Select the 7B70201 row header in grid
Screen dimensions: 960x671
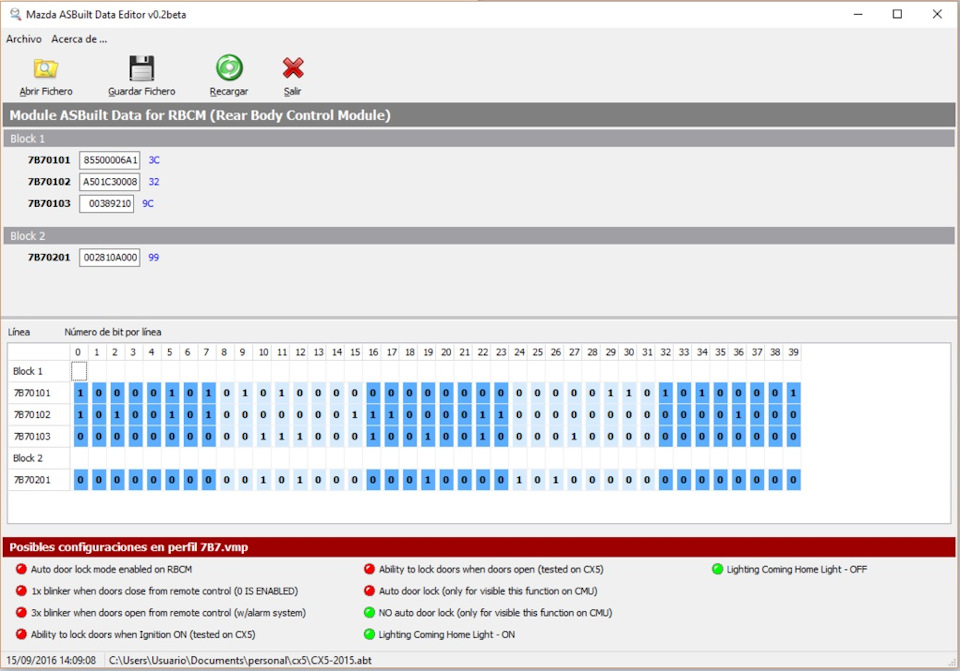[x=39, y=480]
